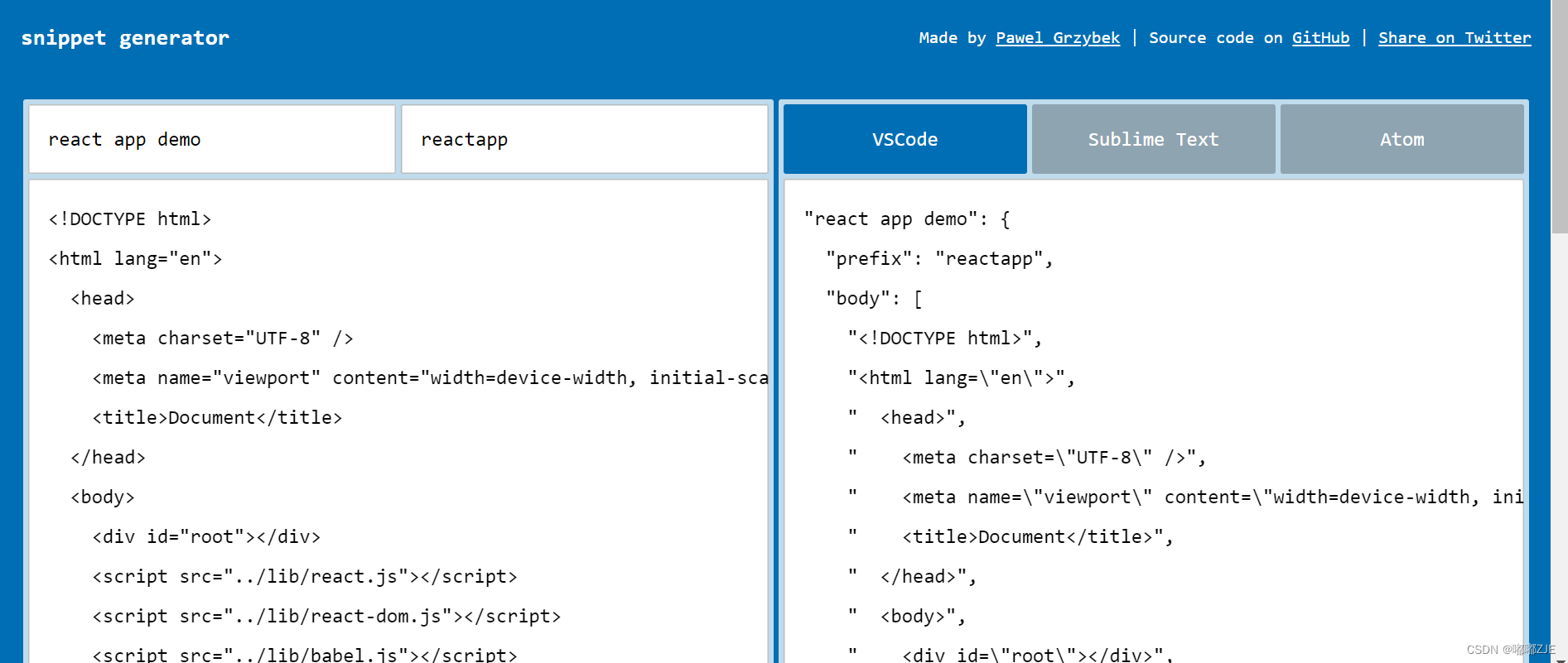Click the '<!DOCTYPE html>' line in snippet editor
The image size is (1568, 663).
pos(130,219)
